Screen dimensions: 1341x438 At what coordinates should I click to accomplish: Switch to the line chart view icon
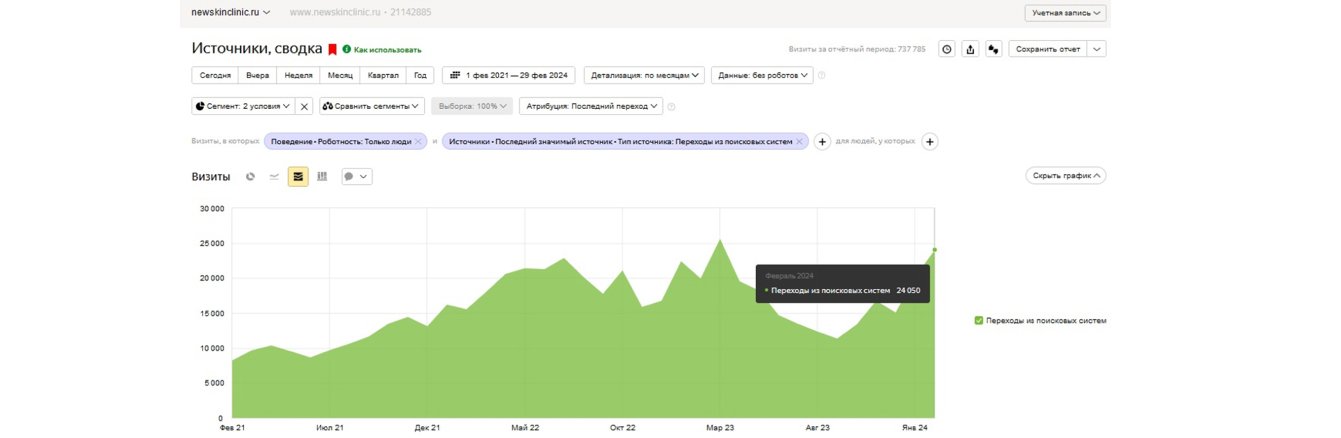(x=274, y=177)
